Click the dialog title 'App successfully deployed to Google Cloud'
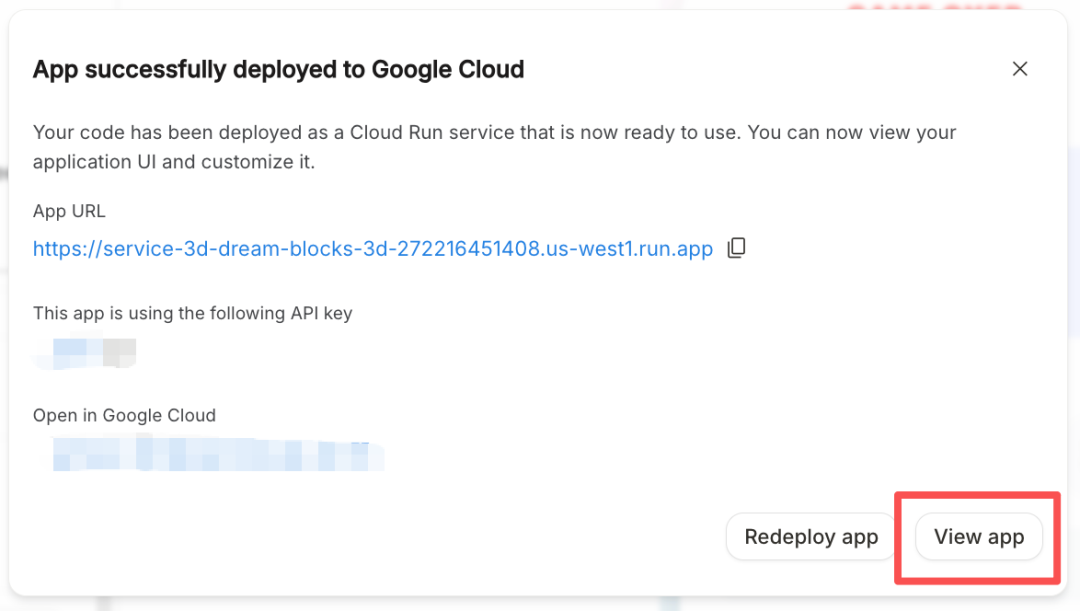 (x=278, y=70)
